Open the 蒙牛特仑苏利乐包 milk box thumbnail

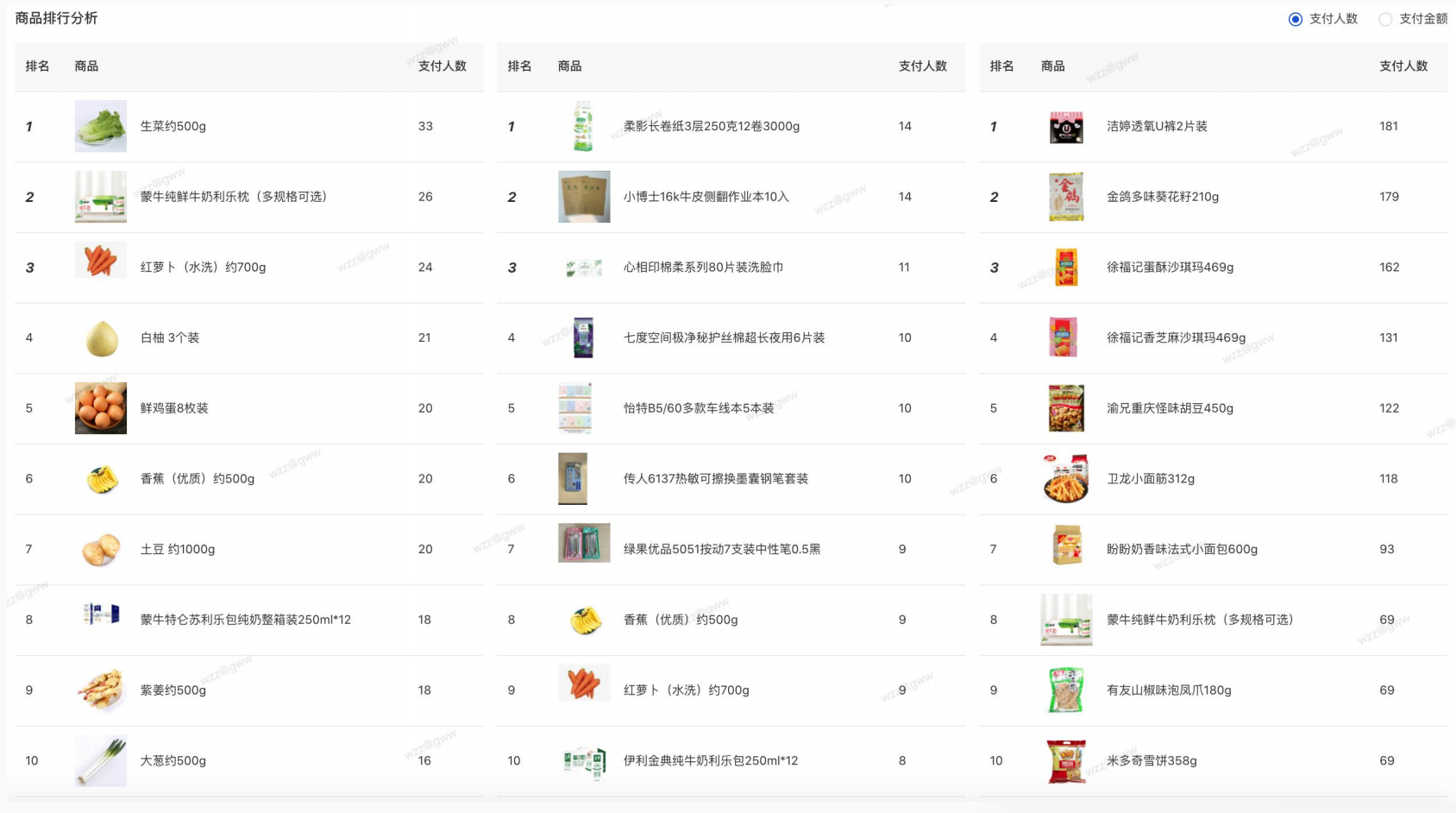(x=101, y=614)
